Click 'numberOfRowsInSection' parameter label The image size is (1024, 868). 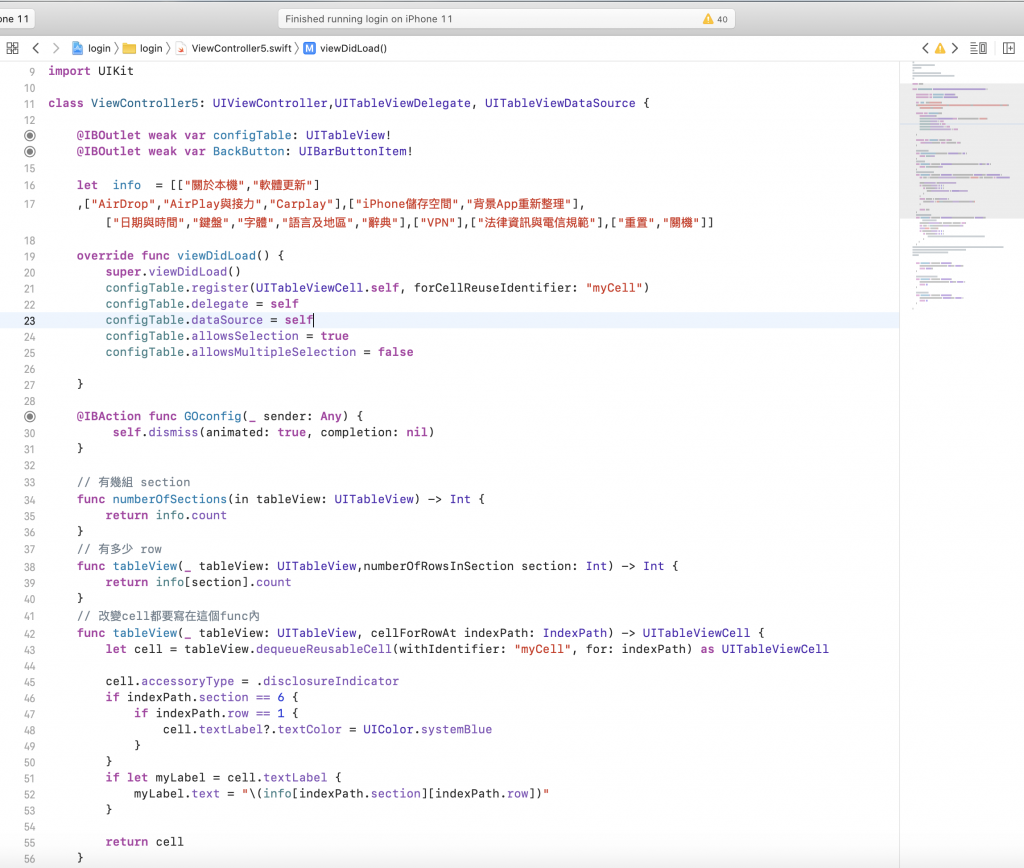[439, 566]
